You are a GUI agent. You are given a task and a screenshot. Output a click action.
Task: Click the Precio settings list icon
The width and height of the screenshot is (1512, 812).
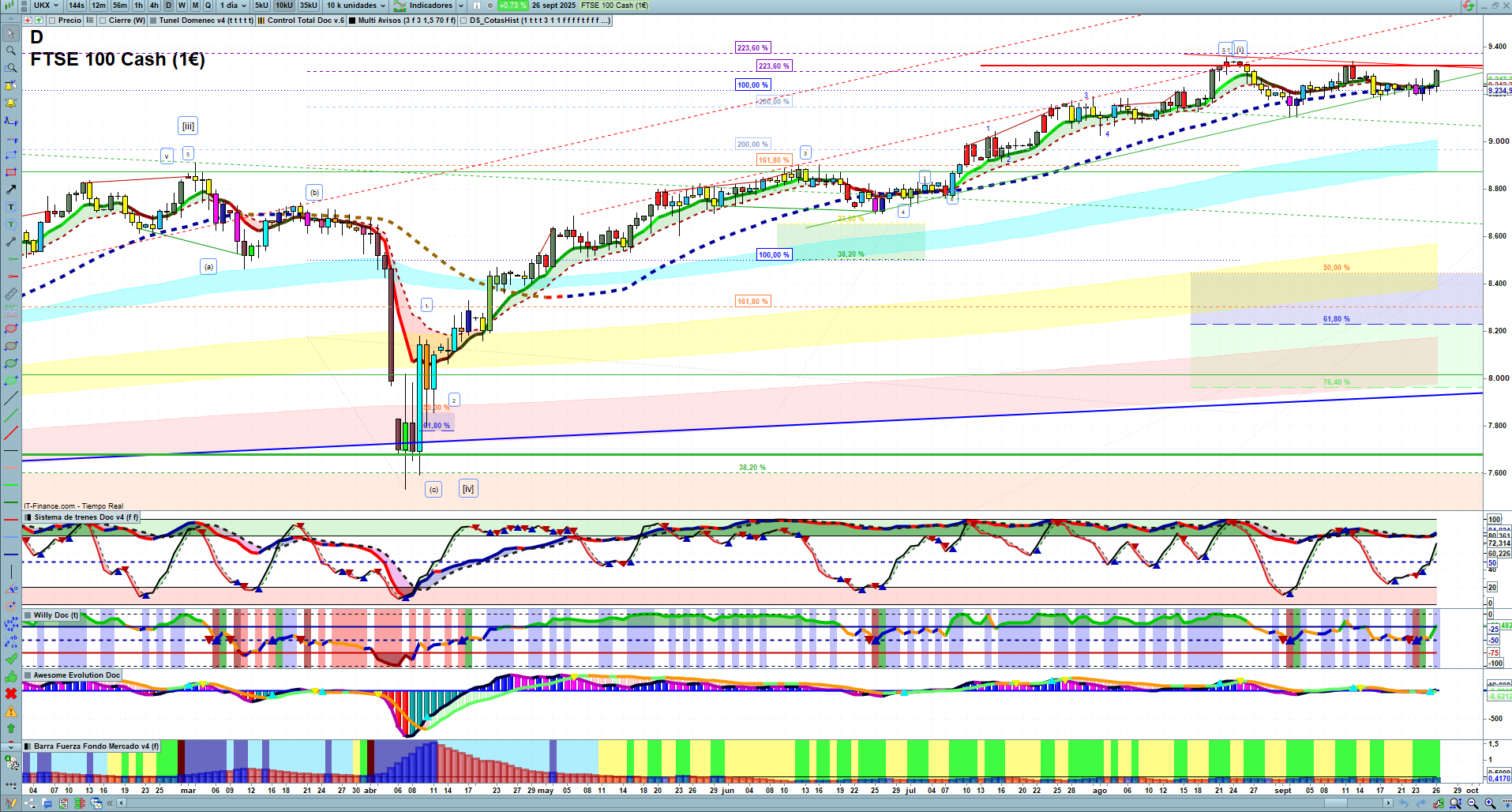click(89, 21)
